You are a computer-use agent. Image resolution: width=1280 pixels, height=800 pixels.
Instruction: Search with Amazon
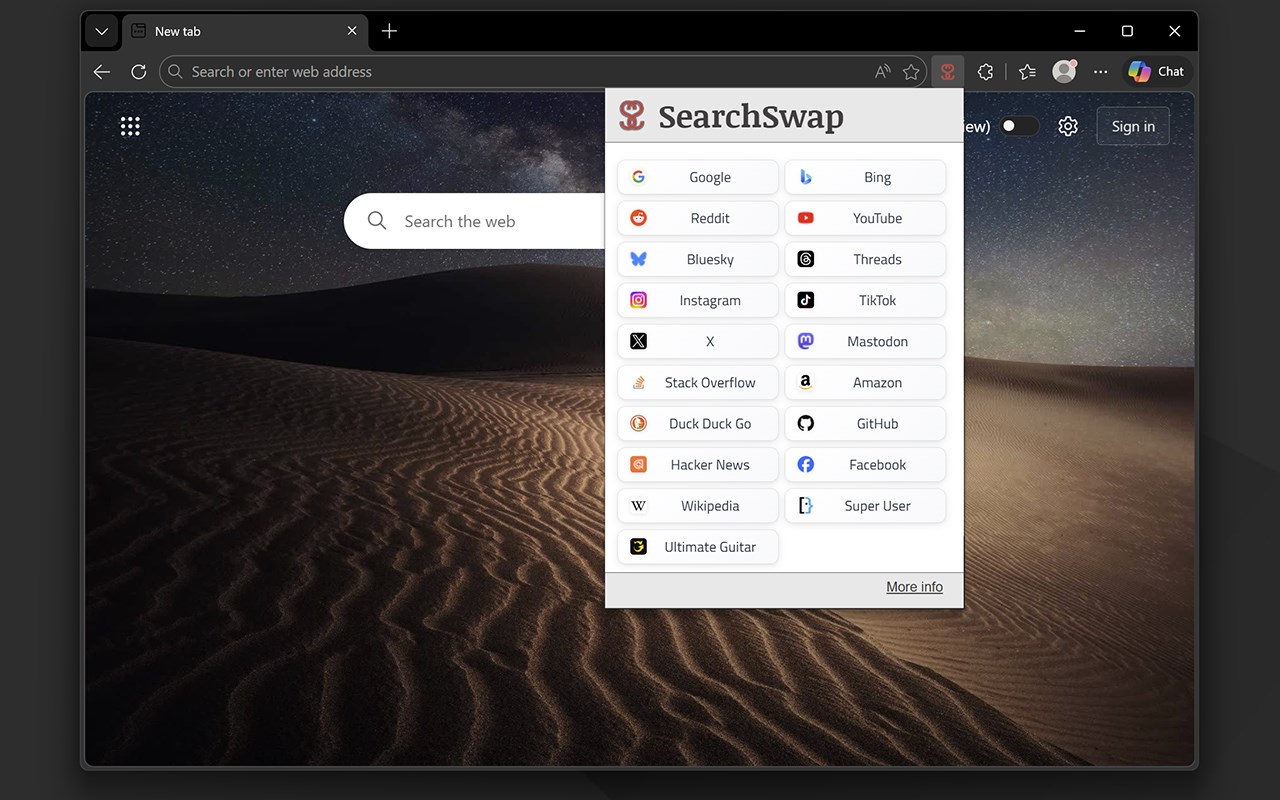(865, 382)
